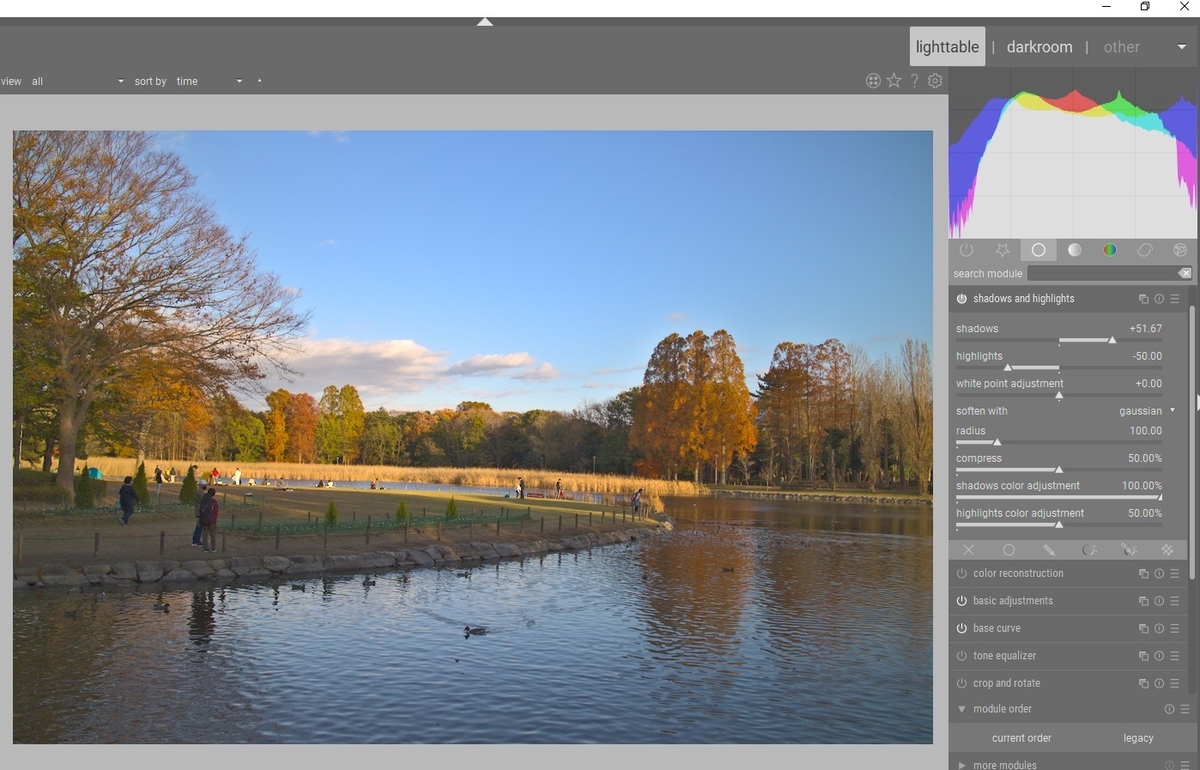This screenshot has height=770, width=1200.
Task: Open the help question mark
Action: pyautogui.click(x=914, y=81)
